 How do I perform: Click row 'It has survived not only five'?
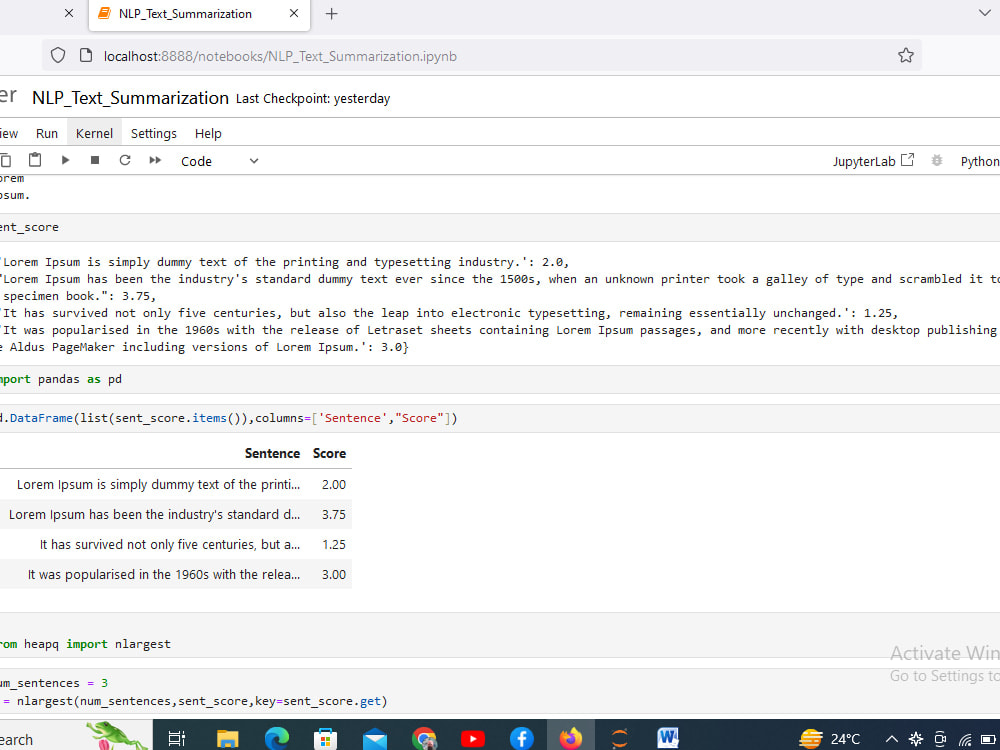[x=175, y=545]
